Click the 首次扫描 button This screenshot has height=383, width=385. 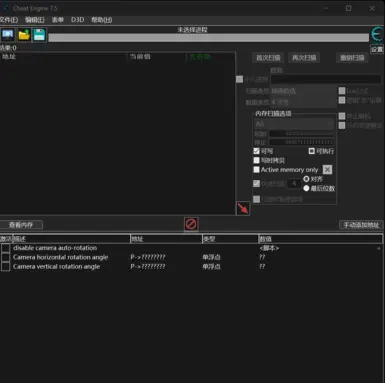click(268, 58)
